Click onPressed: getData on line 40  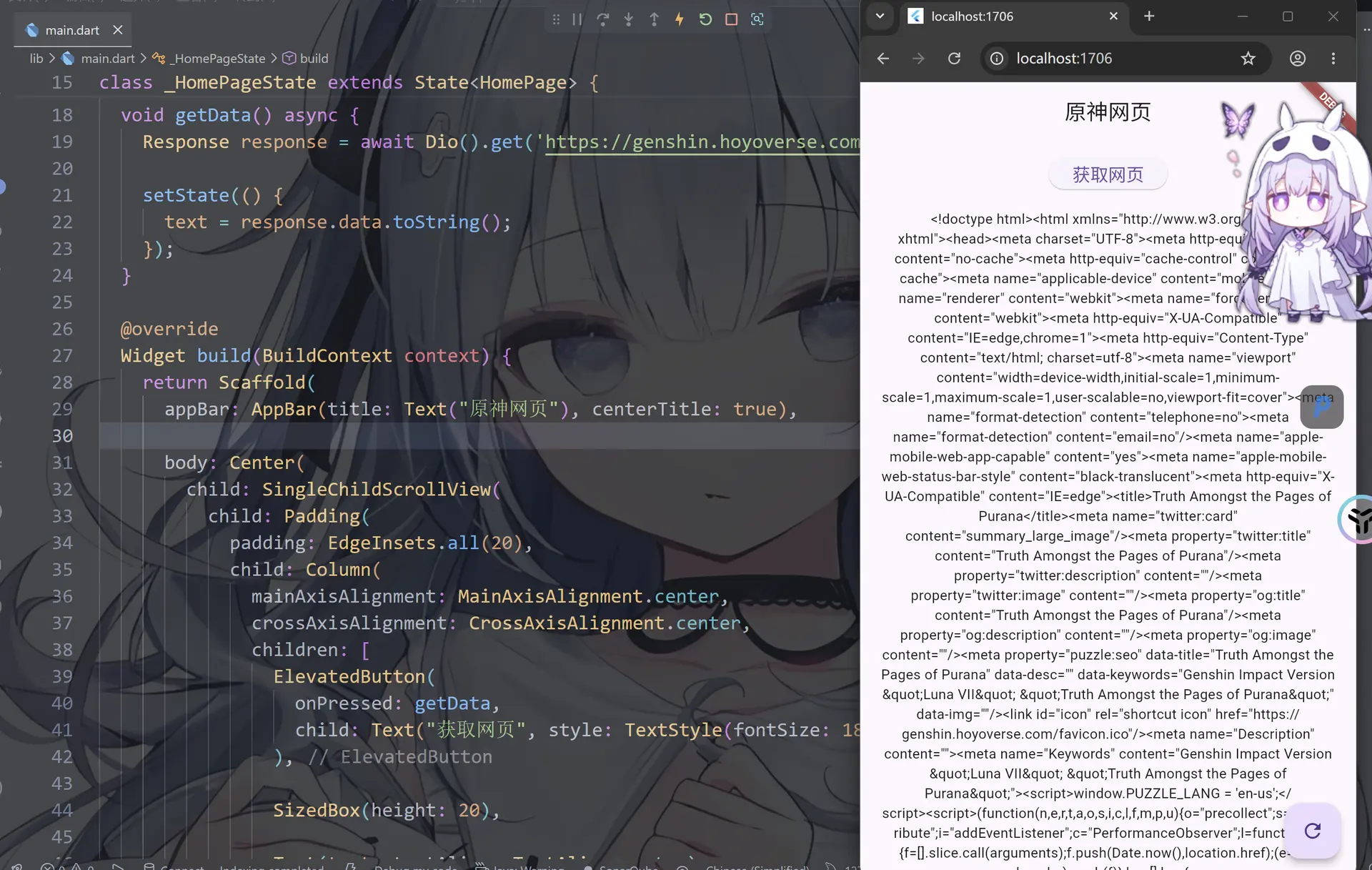pyautogui.click(x=397, y=703)
